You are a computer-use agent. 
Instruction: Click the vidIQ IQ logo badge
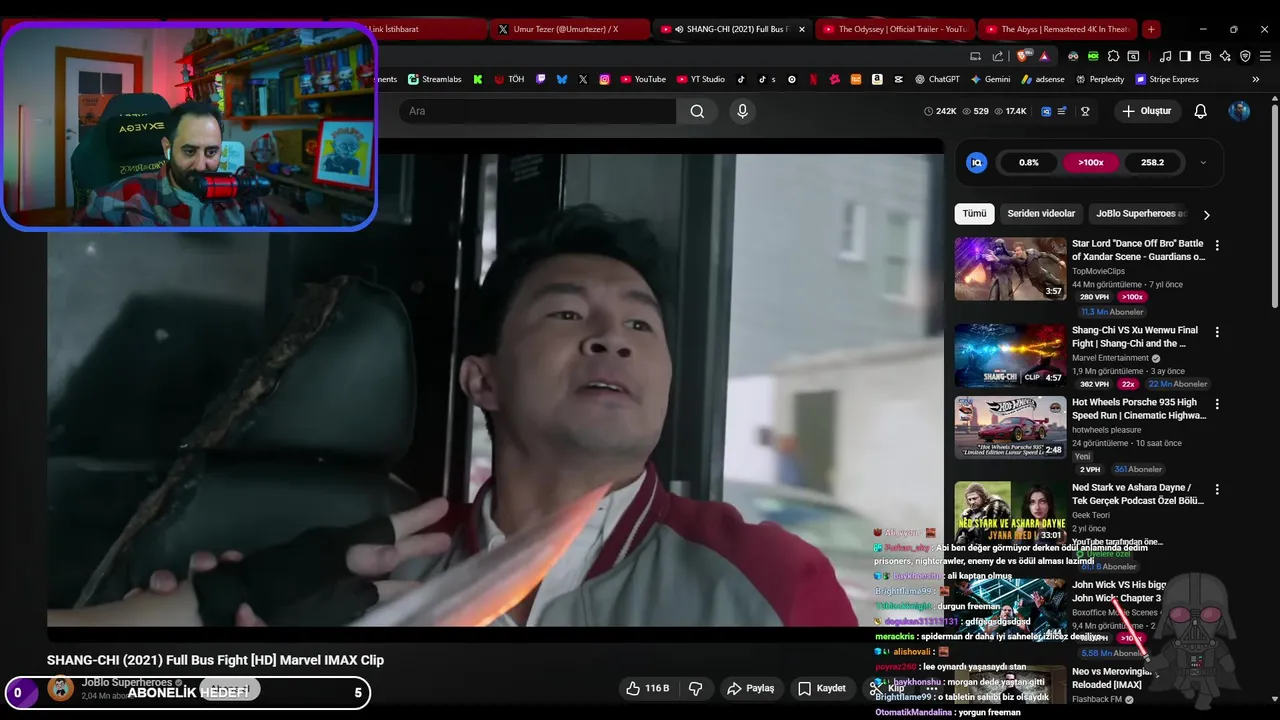(x=977, y=162)
